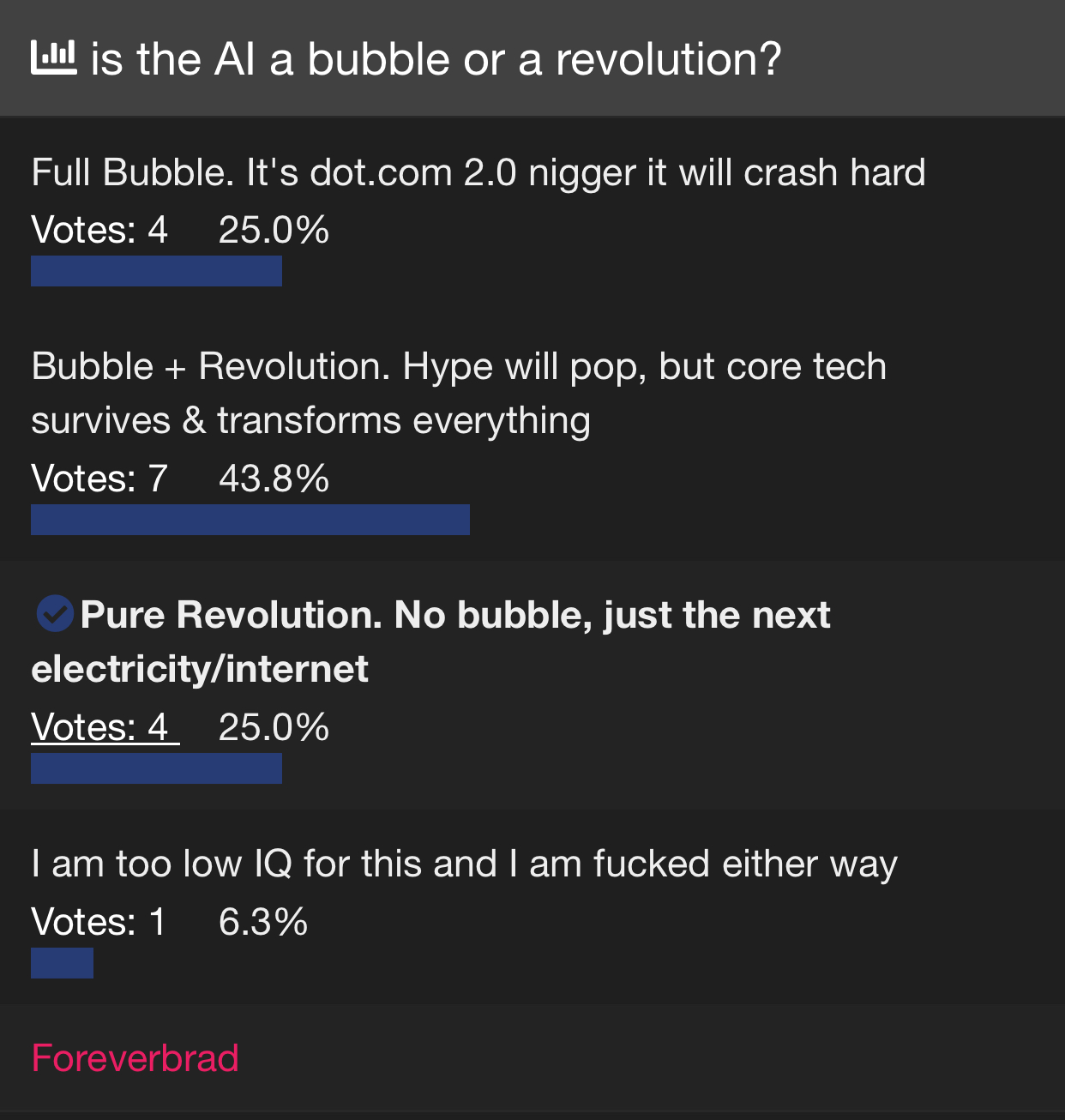Click the shortest blue result bar

click(62, 963)
